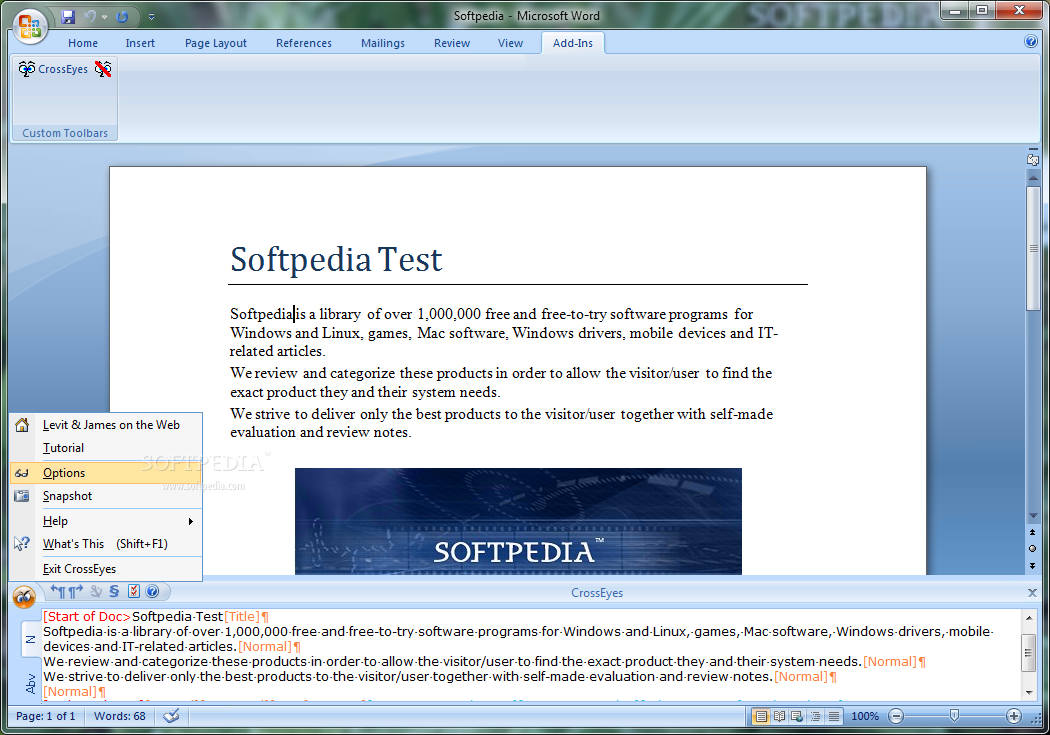The width and height of the screenshot is (1050, 735).
Task: Click the zoom slider handle
Action: [x=954, y=716]
